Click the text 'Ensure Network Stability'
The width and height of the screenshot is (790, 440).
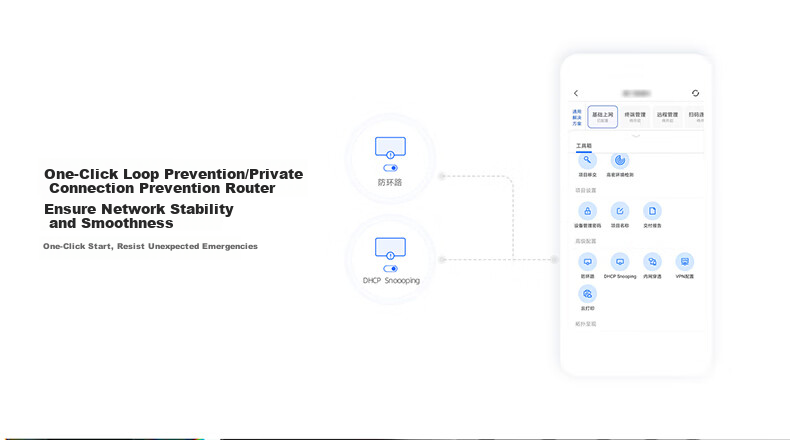click(139, 209)
